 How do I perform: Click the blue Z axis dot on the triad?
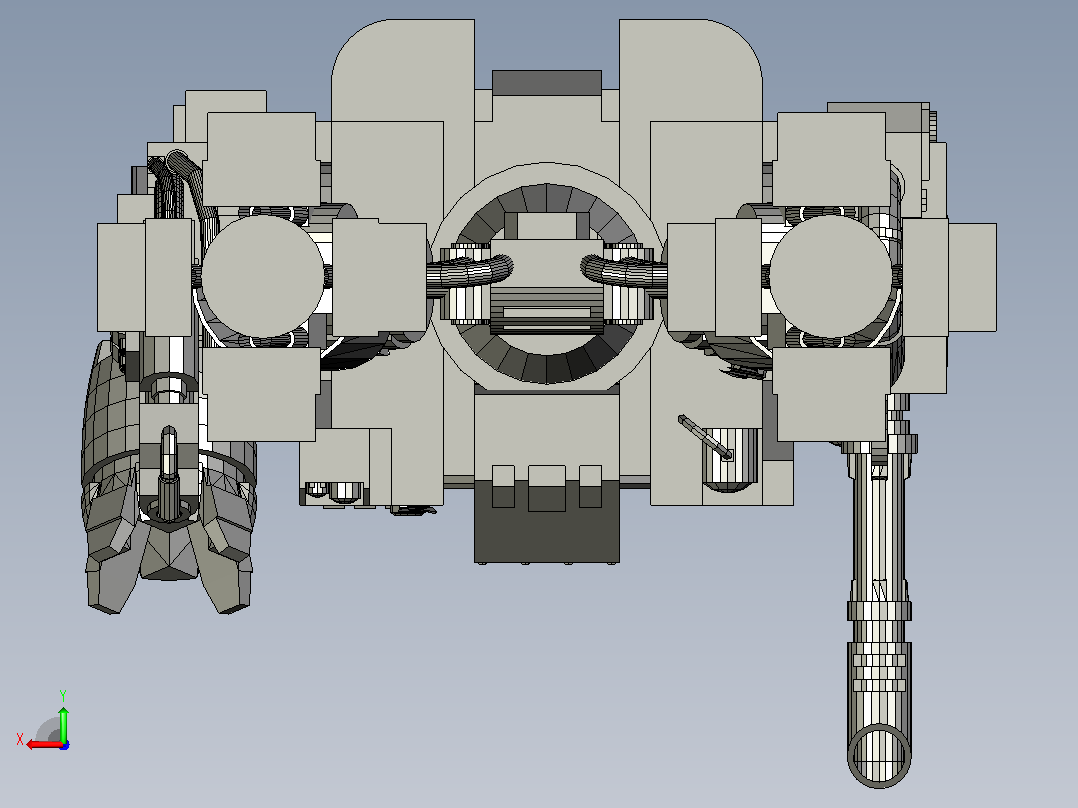pyautogui.click(x=64, y=745)
